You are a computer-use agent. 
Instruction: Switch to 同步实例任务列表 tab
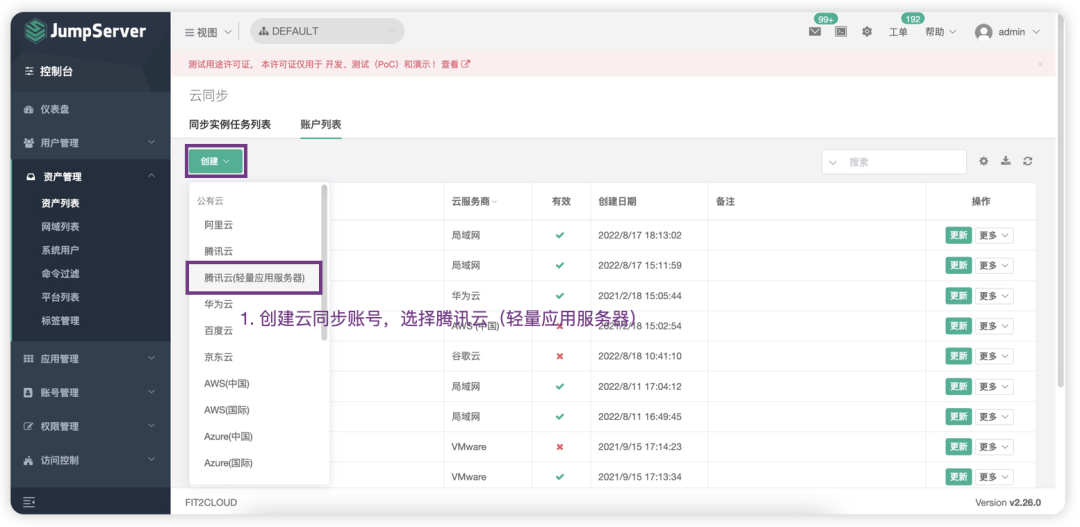coord(230,125)
